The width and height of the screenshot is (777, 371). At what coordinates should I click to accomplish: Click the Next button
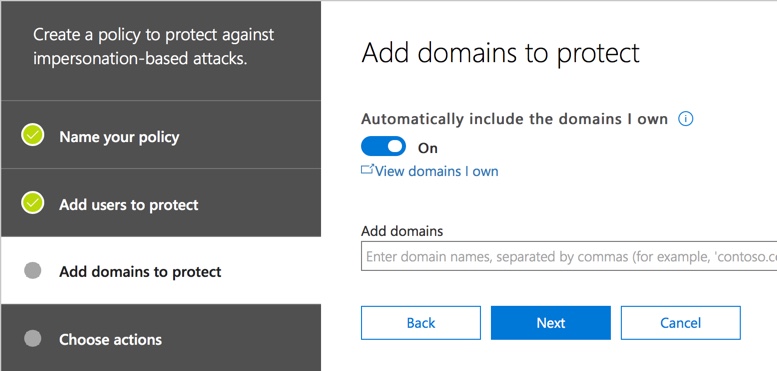pos(551,323)
